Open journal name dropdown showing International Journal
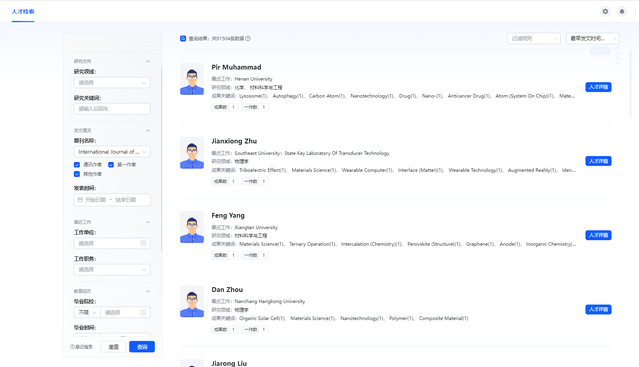 (x=112, y=152)
